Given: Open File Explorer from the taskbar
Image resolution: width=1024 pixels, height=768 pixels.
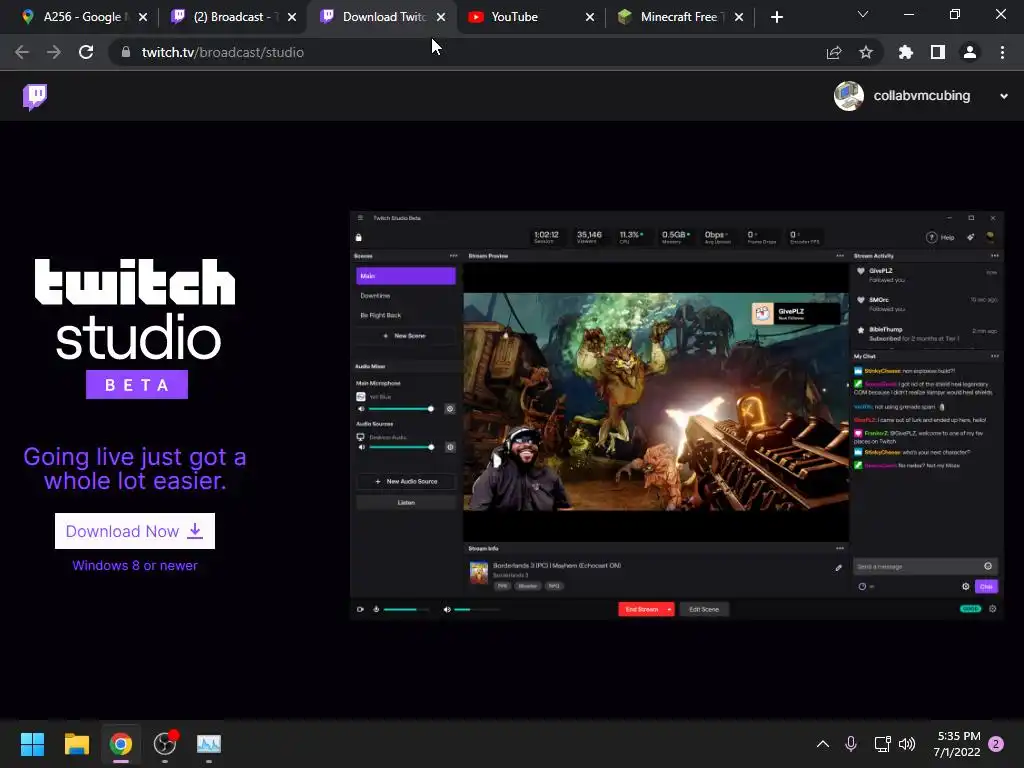Looking at the screenshot, I should click(x=76, y=744).
